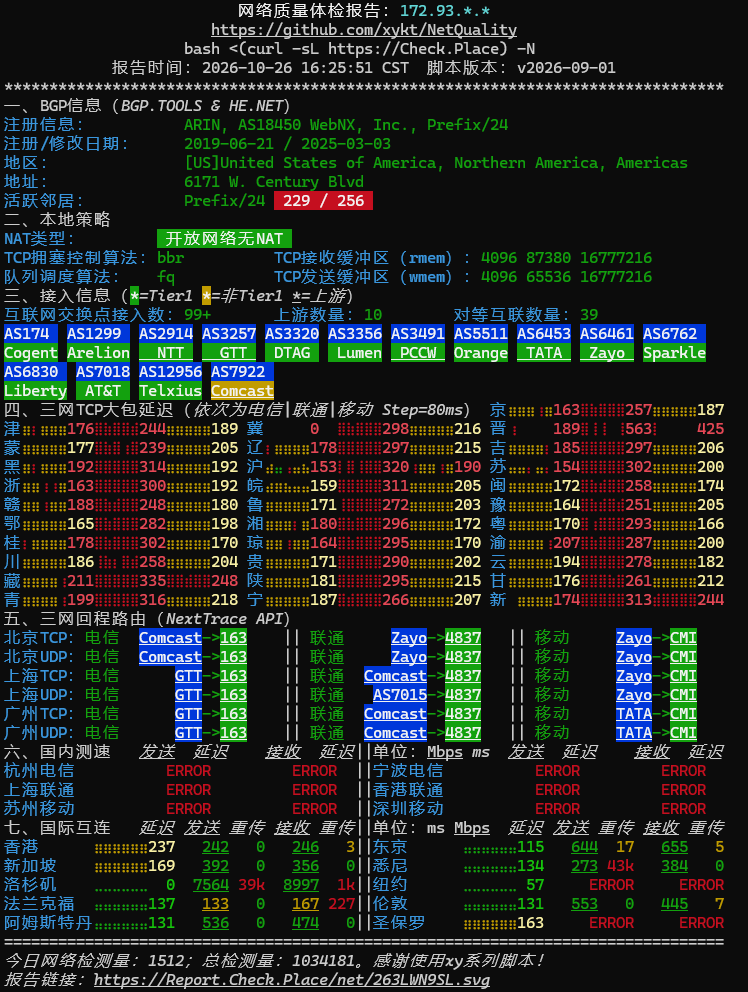Click the AS6830 Liberty badge
The image size is (748, 992).
[35, 381]
